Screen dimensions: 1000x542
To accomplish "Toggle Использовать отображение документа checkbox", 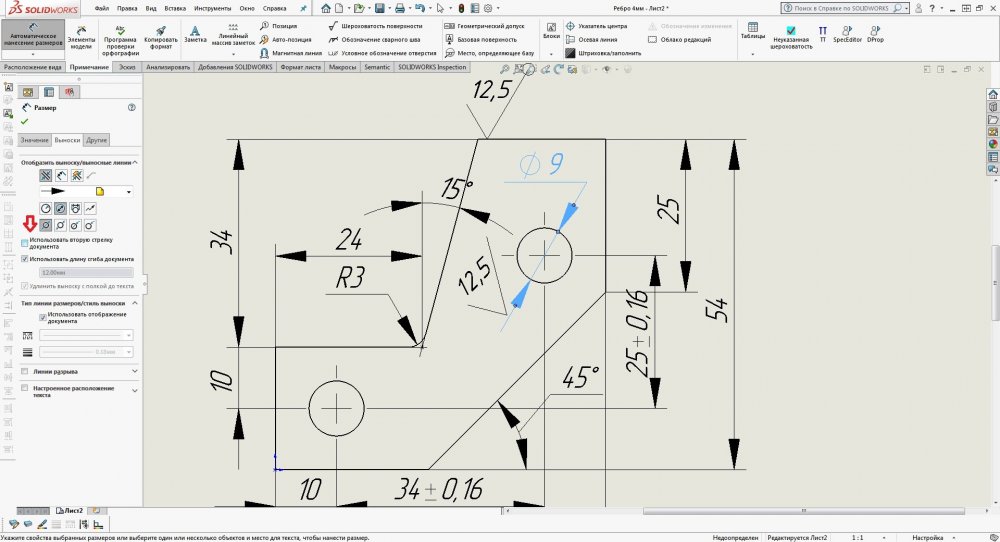I will [x=43, y=317].
